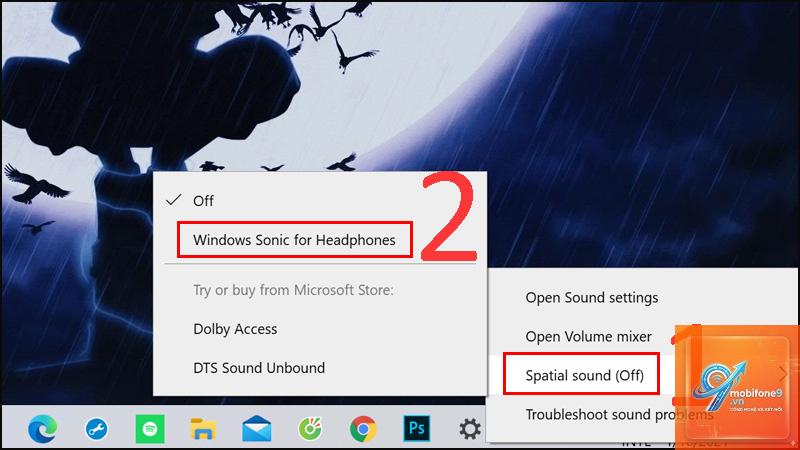Open Google Chrome from the taskbar
The height and width of the screenshot is (450, 800).
[x=363, y=429]
